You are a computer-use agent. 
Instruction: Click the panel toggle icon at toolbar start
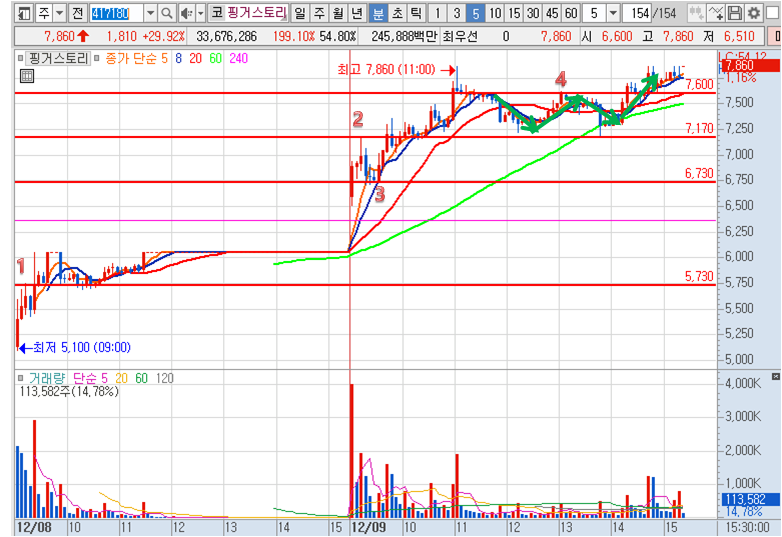25,13
